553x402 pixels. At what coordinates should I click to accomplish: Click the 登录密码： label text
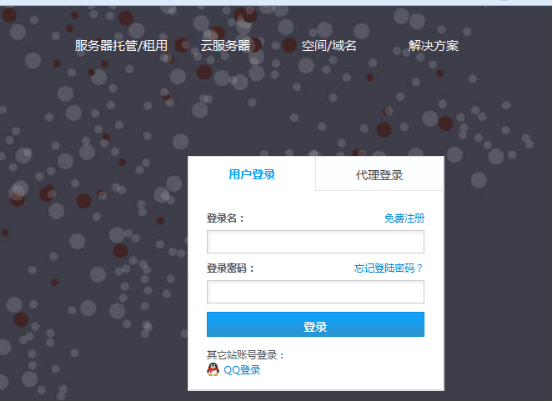tap(231, 268)
